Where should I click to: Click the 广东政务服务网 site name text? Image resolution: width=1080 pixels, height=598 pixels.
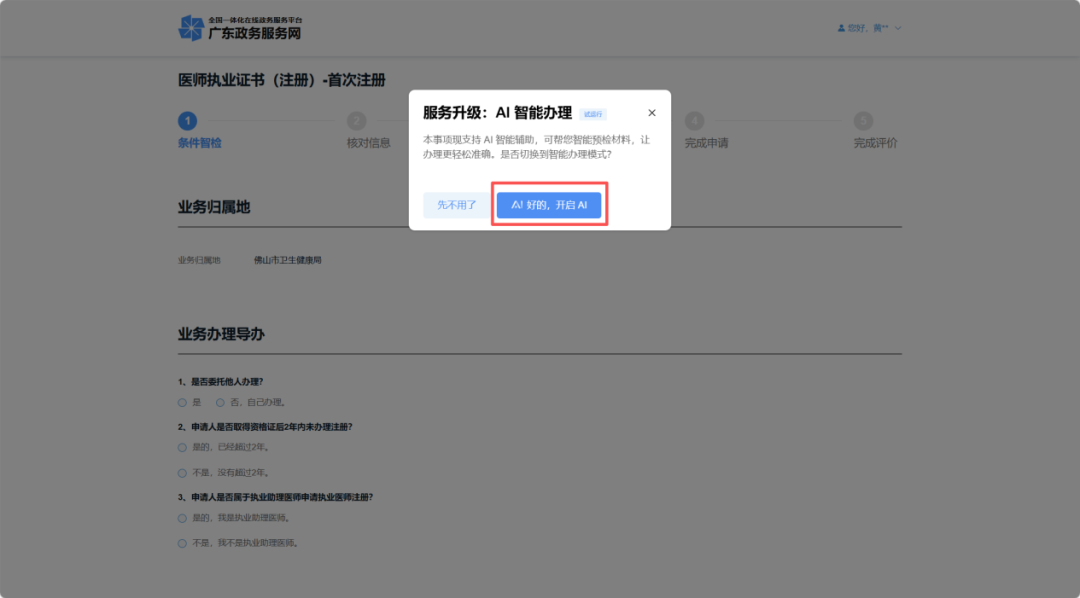(x=255, y=33)
